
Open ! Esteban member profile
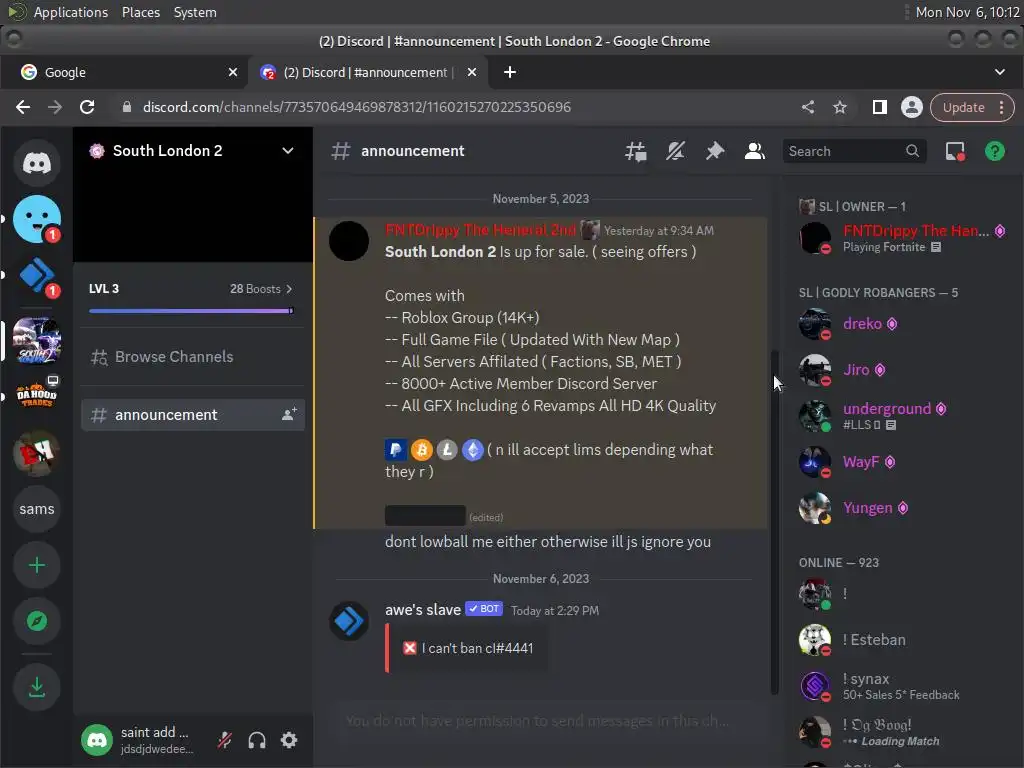(x=904, y=639)
